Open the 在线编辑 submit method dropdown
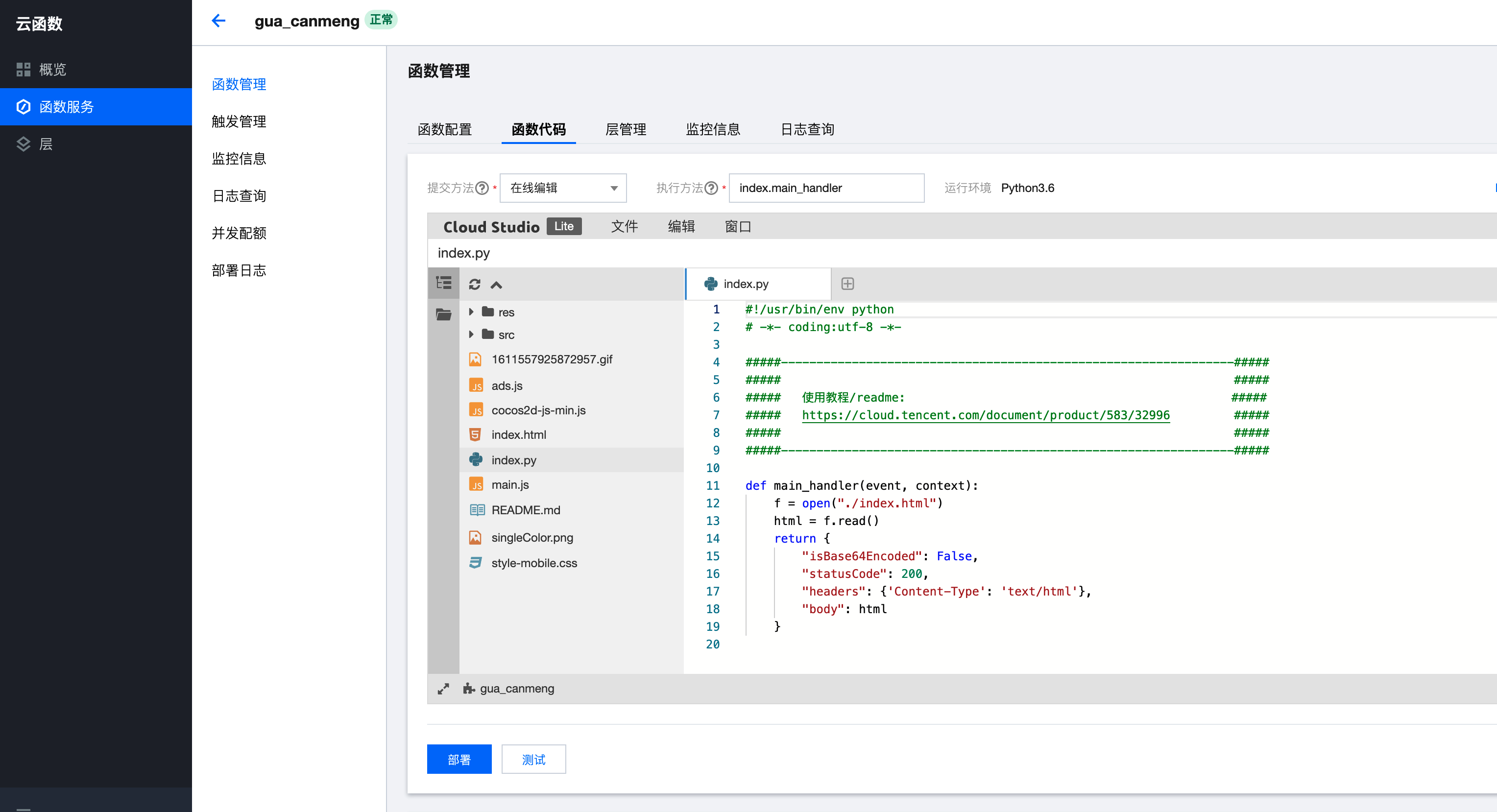 (x=562, y=188)
